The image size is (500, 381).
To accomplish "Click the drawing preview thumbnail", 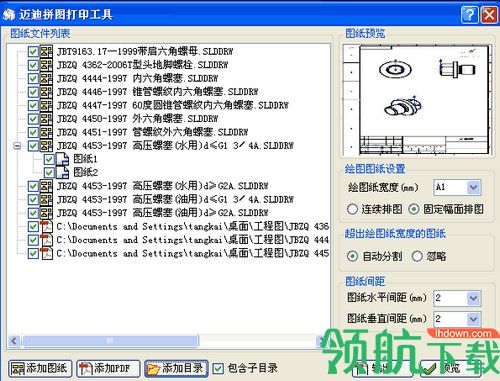I will point(417,100).
